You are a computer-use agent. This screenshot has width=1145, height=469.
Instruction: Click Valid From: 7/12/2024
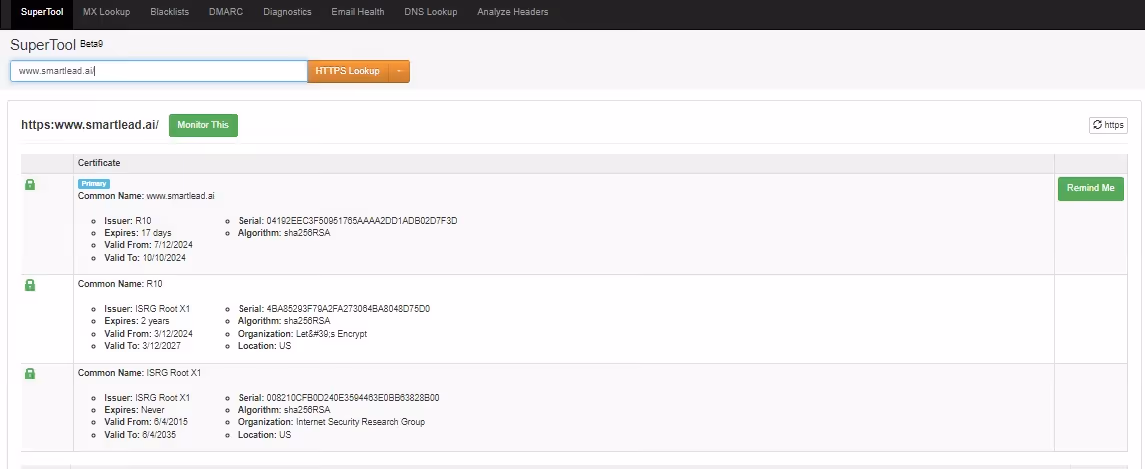click(148, 245)
